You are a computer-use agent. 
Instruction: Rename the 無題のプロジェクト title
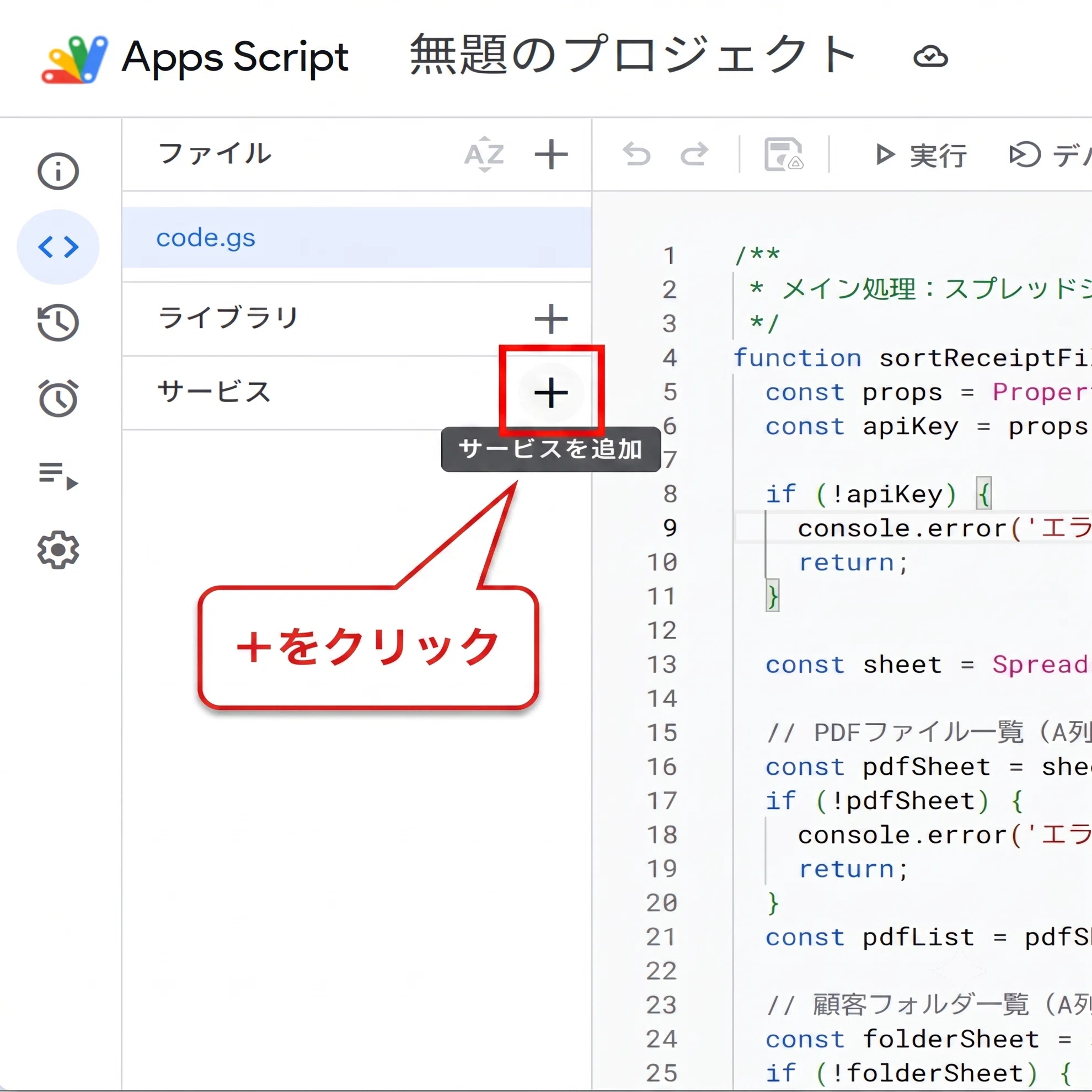tap(633, 55)
